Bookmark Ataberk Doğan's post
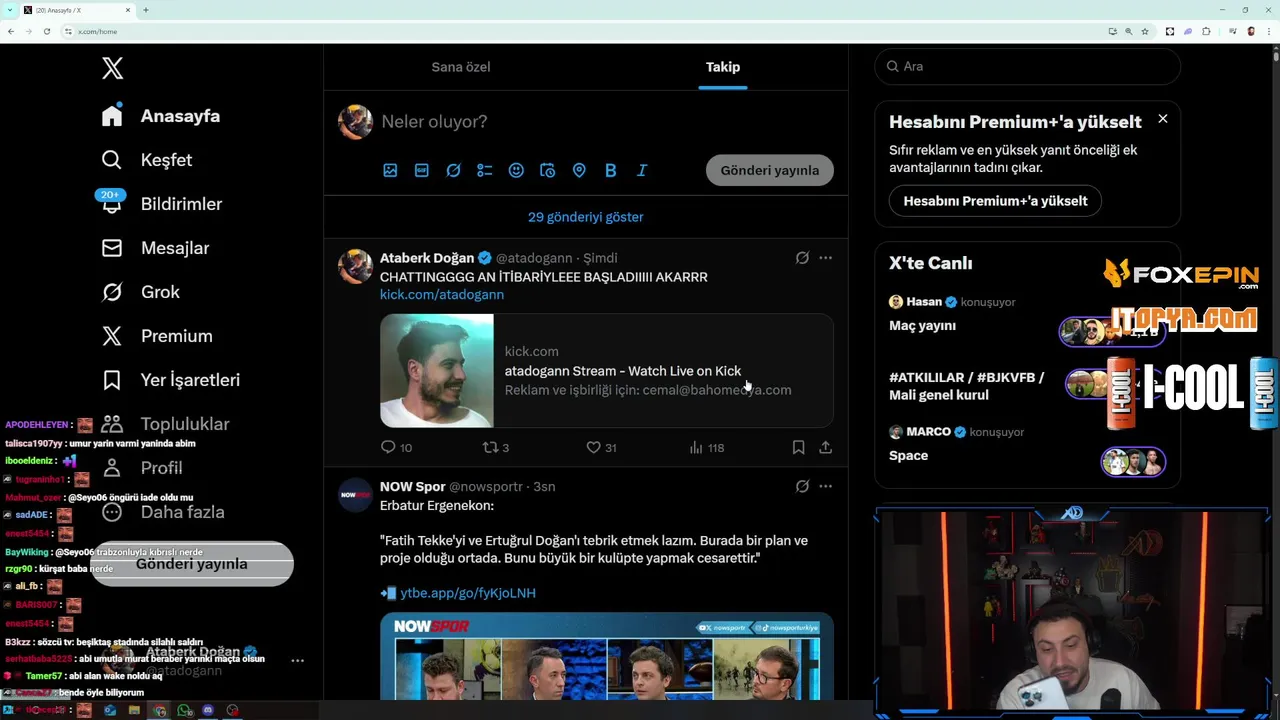 [x=798, y=448]
